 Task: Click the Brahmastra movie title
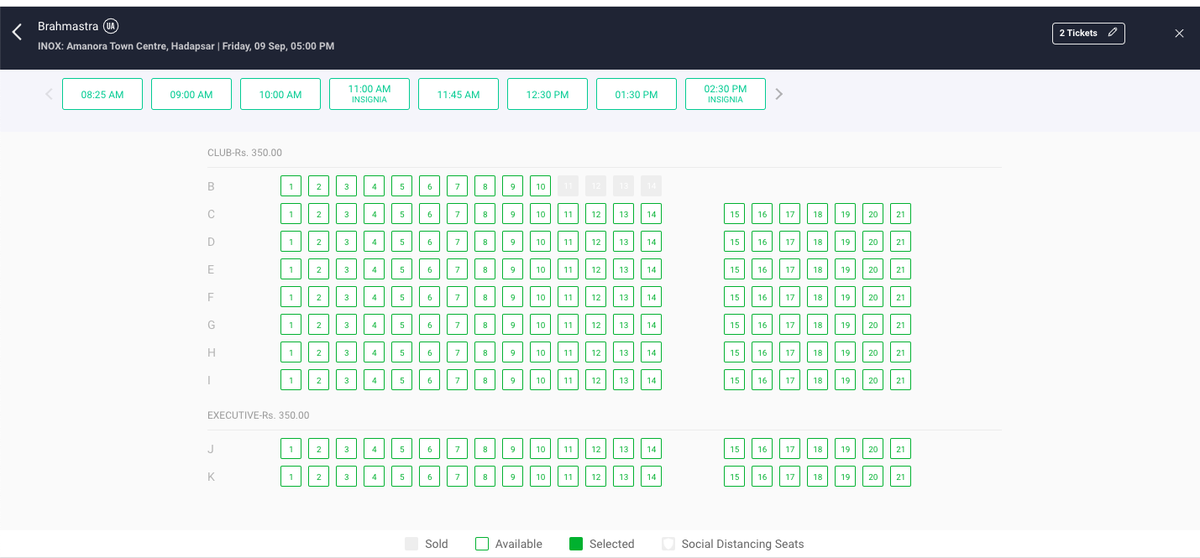coord(68,25)
